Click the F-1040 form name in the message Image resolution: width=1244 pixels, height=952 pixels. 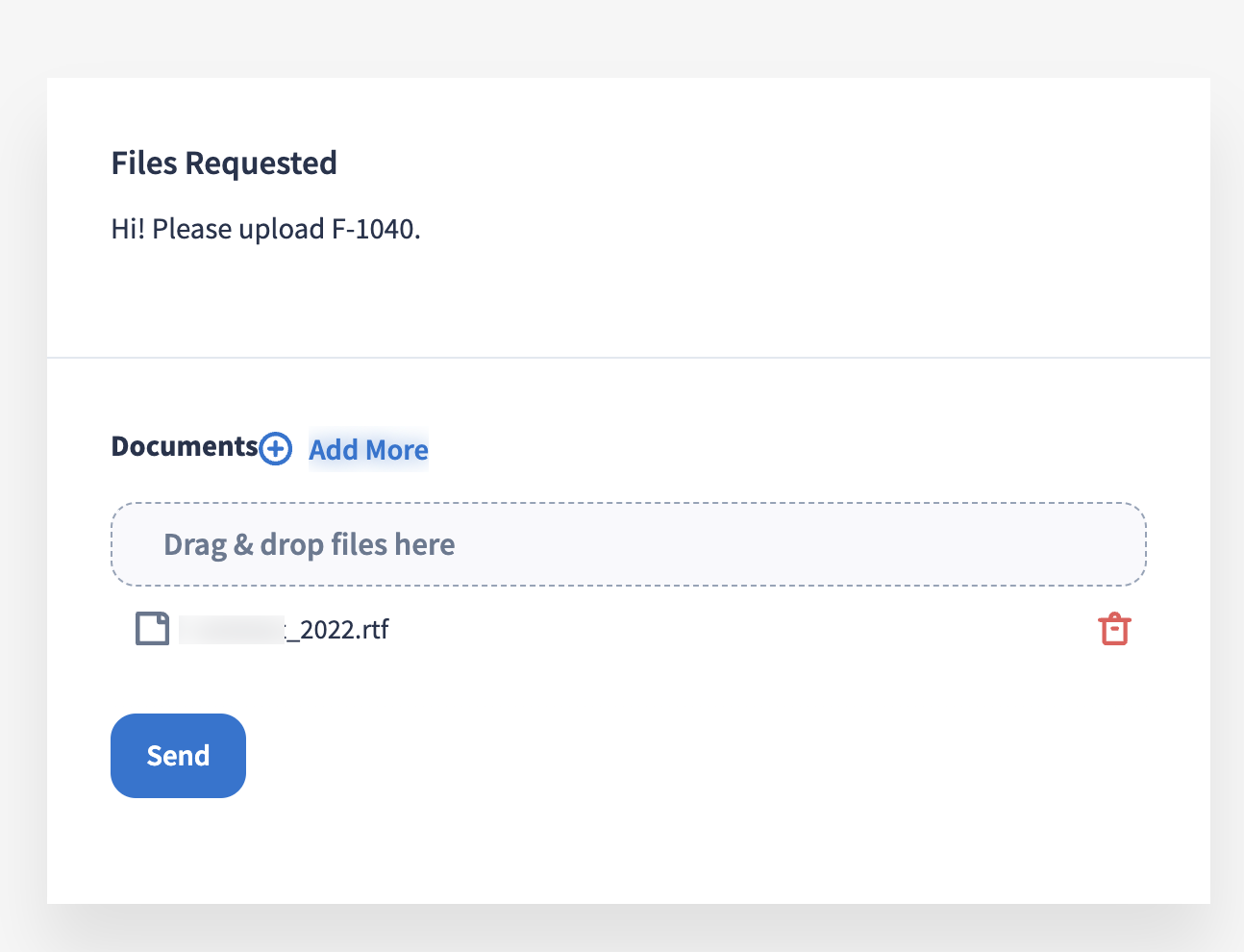tap(375, 229)
